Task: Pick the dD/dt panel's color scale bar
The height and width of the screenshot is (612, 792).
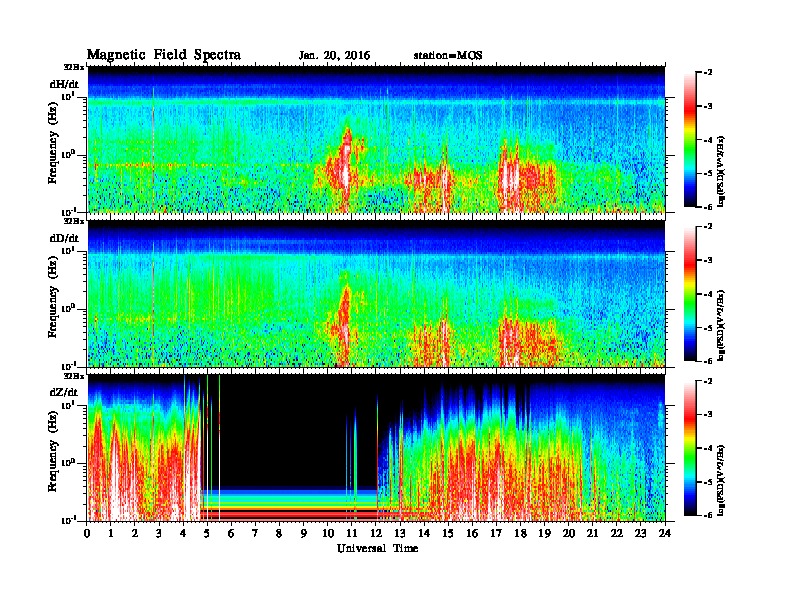Action: [690, 293]
